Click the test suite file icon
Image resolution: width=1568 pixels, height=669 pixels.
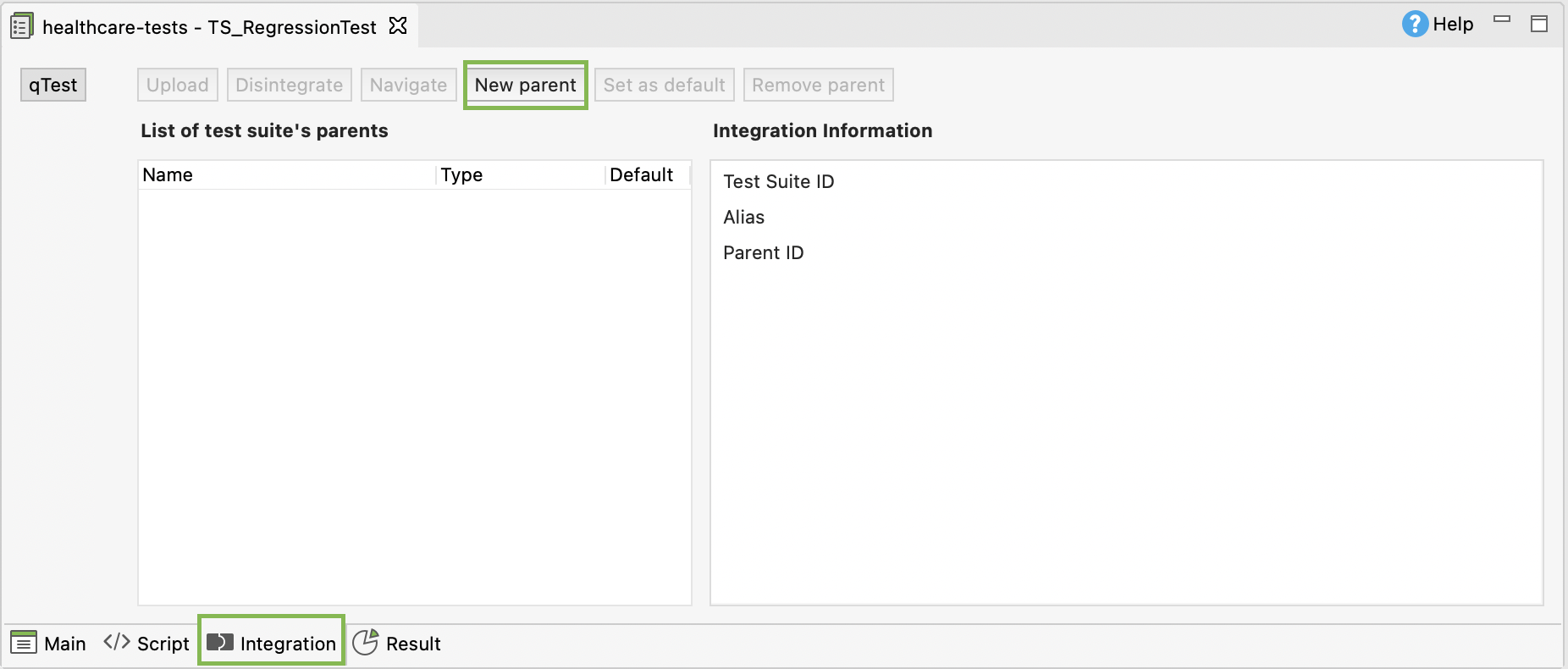[21, 26]
